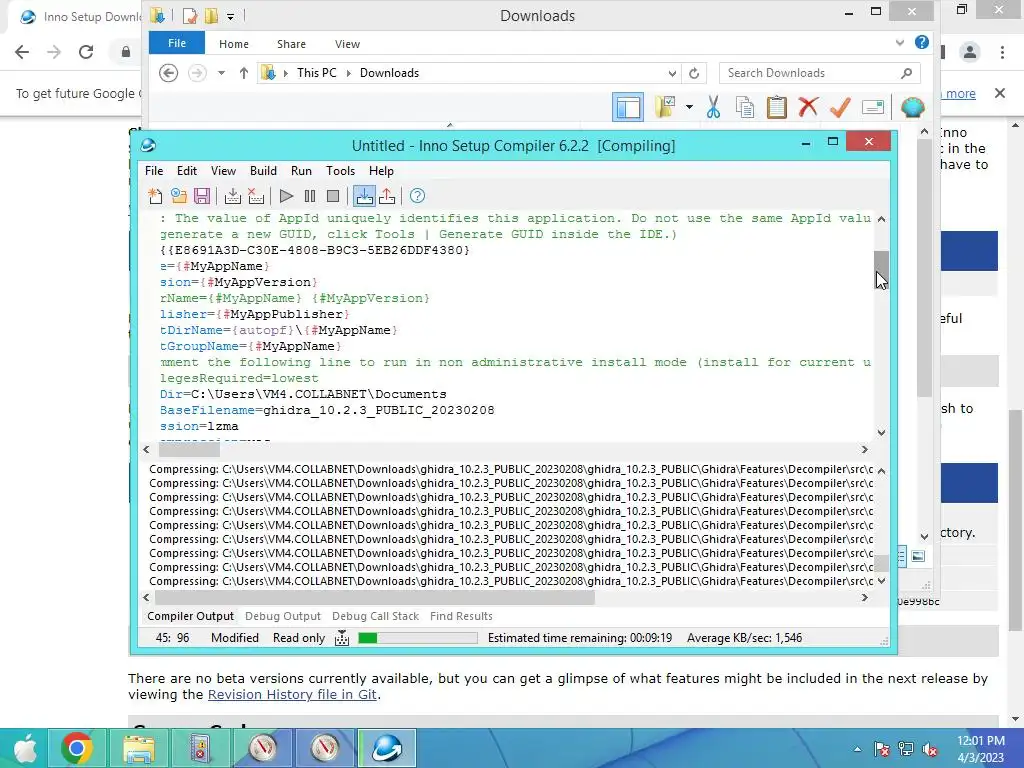This screenshot has width=1024, height=768.
Task: Click the 'ssion=lzma' line in the script
Action: click(x=199, y=426)
